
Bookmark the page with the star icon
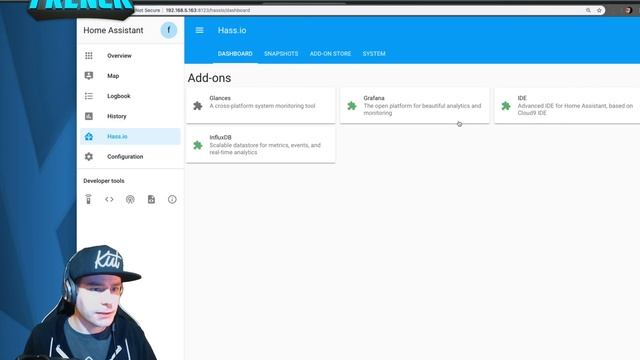599,10
